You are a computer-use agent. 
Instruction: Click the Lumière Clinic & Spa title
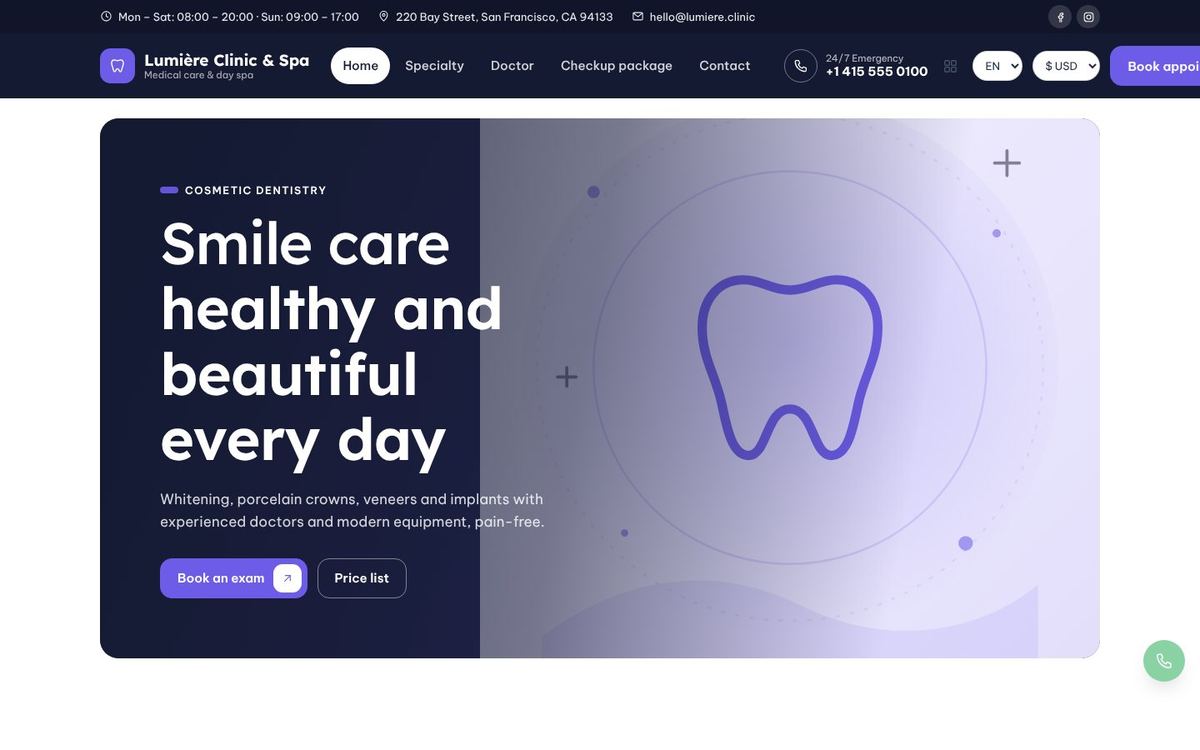coord(227,60)
